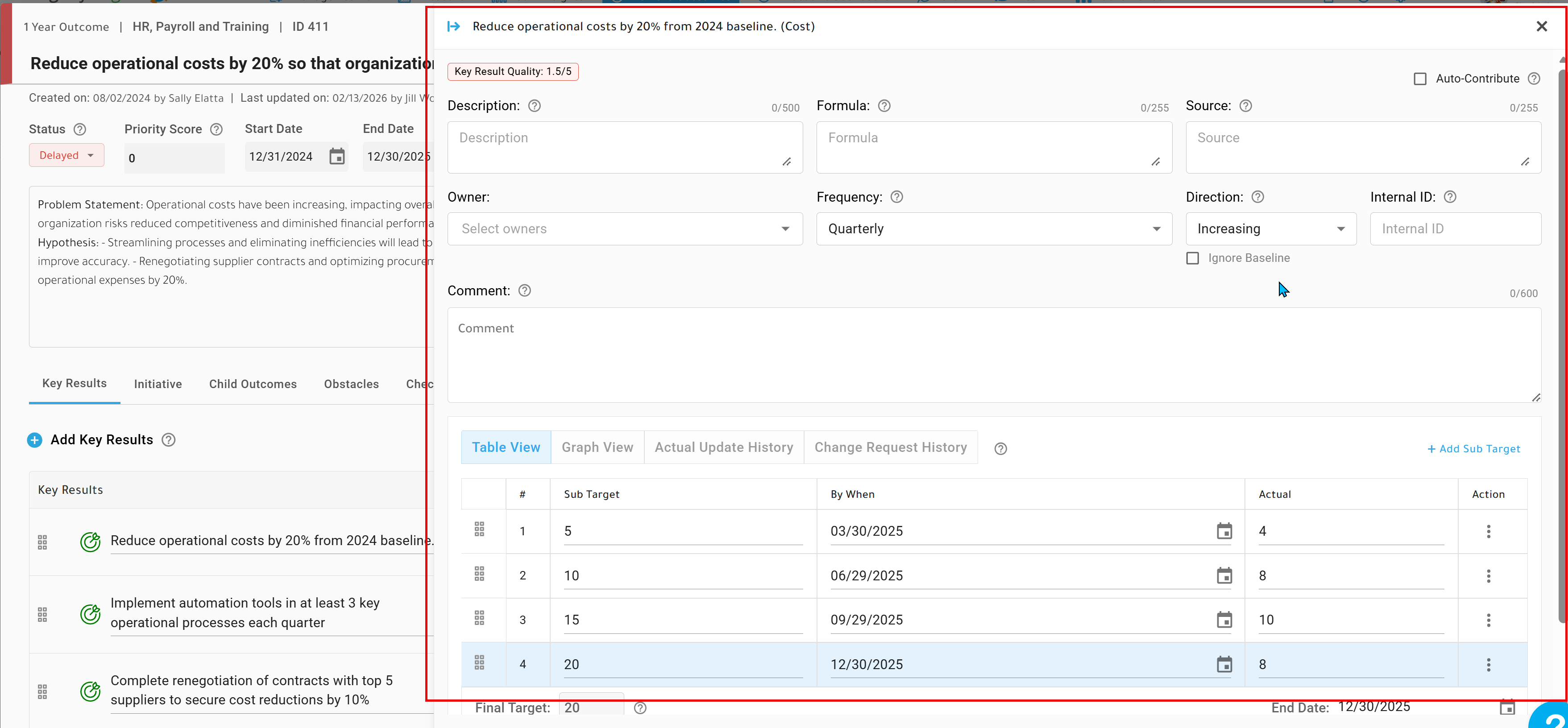Click target icon for Complete renegotiation key result
Viewport: 1568px width, 728px height.
[90, 691]
